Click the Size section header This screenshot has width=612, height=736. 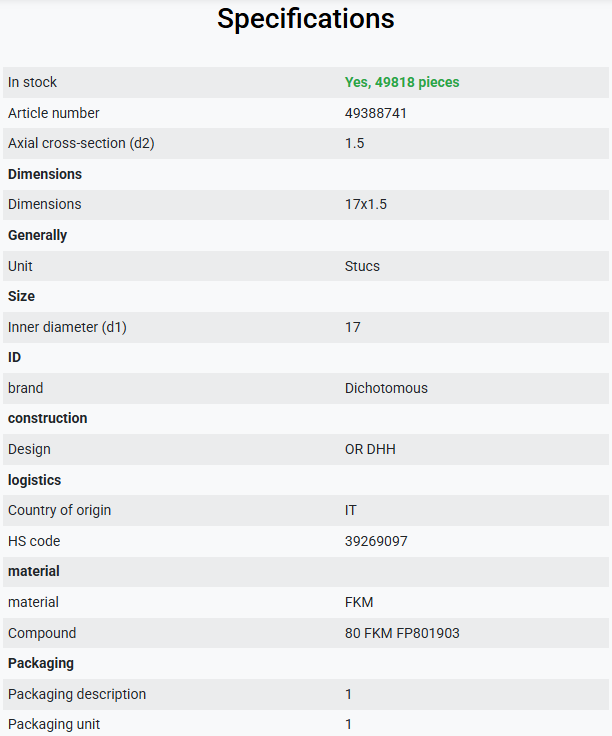[21, 296]
